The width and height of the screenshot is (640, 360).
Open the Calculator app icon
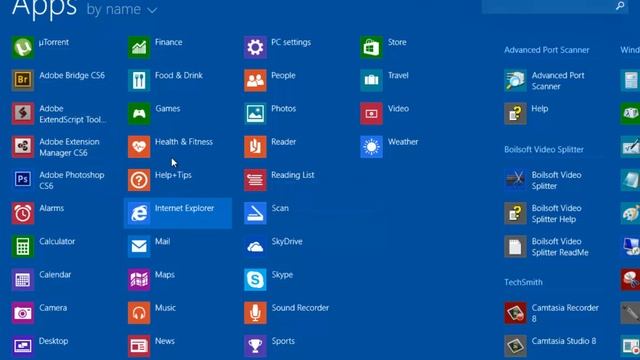22,246
